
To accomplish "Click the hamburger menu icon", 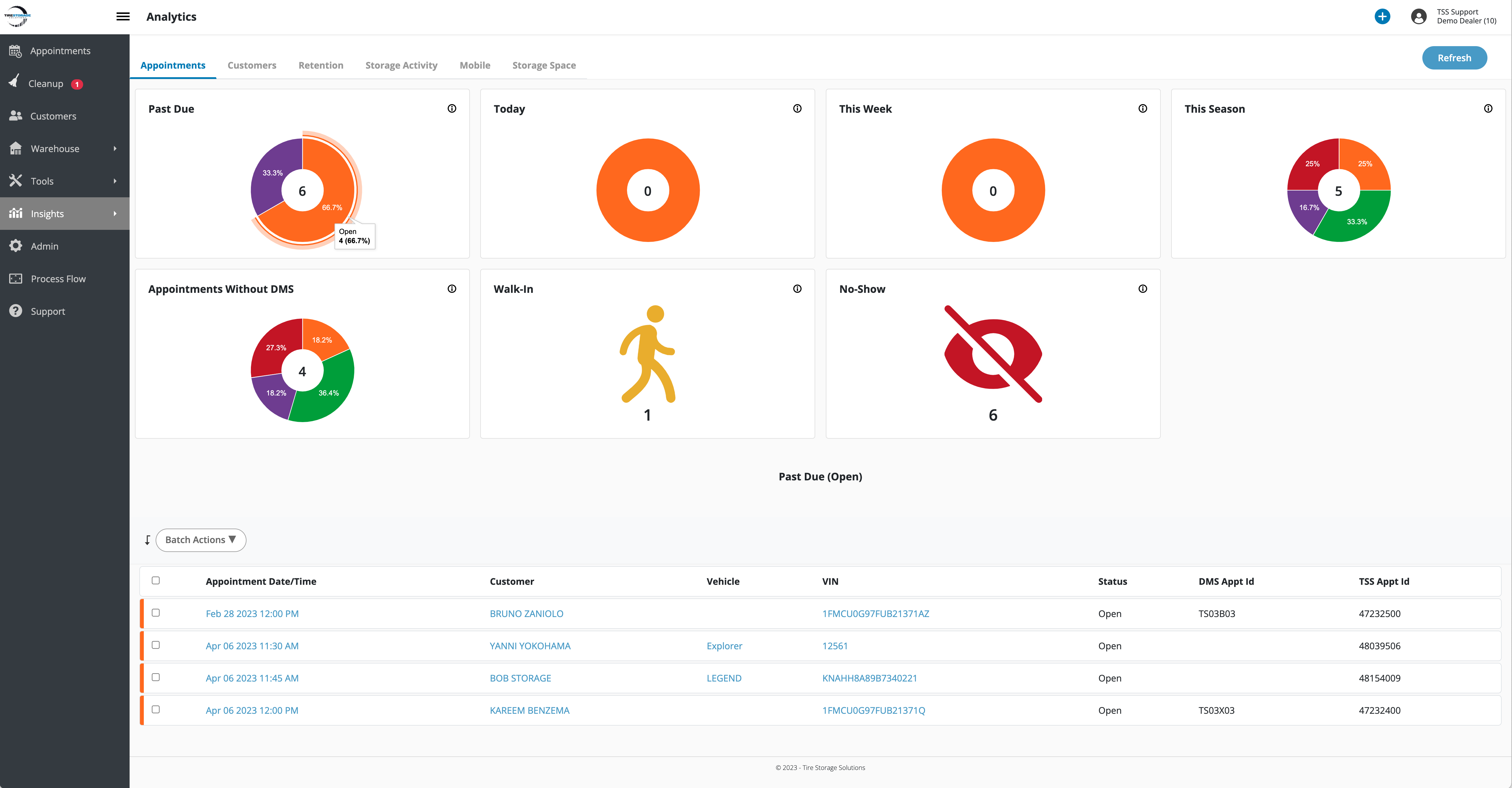I will coord(123,17).
